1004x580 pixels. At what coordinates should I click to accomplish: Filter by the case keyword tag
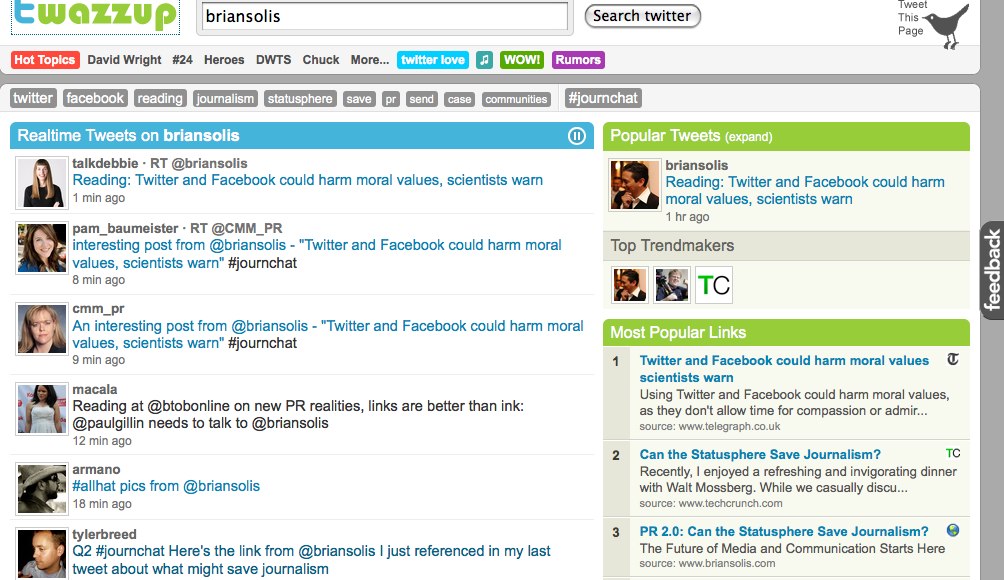click(459, 99)
